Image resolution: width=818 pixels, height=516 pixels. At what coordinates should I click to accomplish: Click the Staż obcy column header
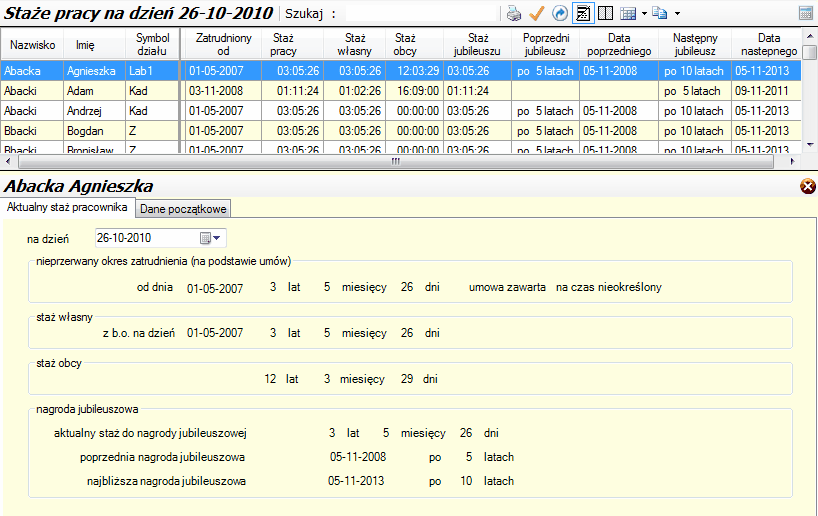tap(405, 44)
